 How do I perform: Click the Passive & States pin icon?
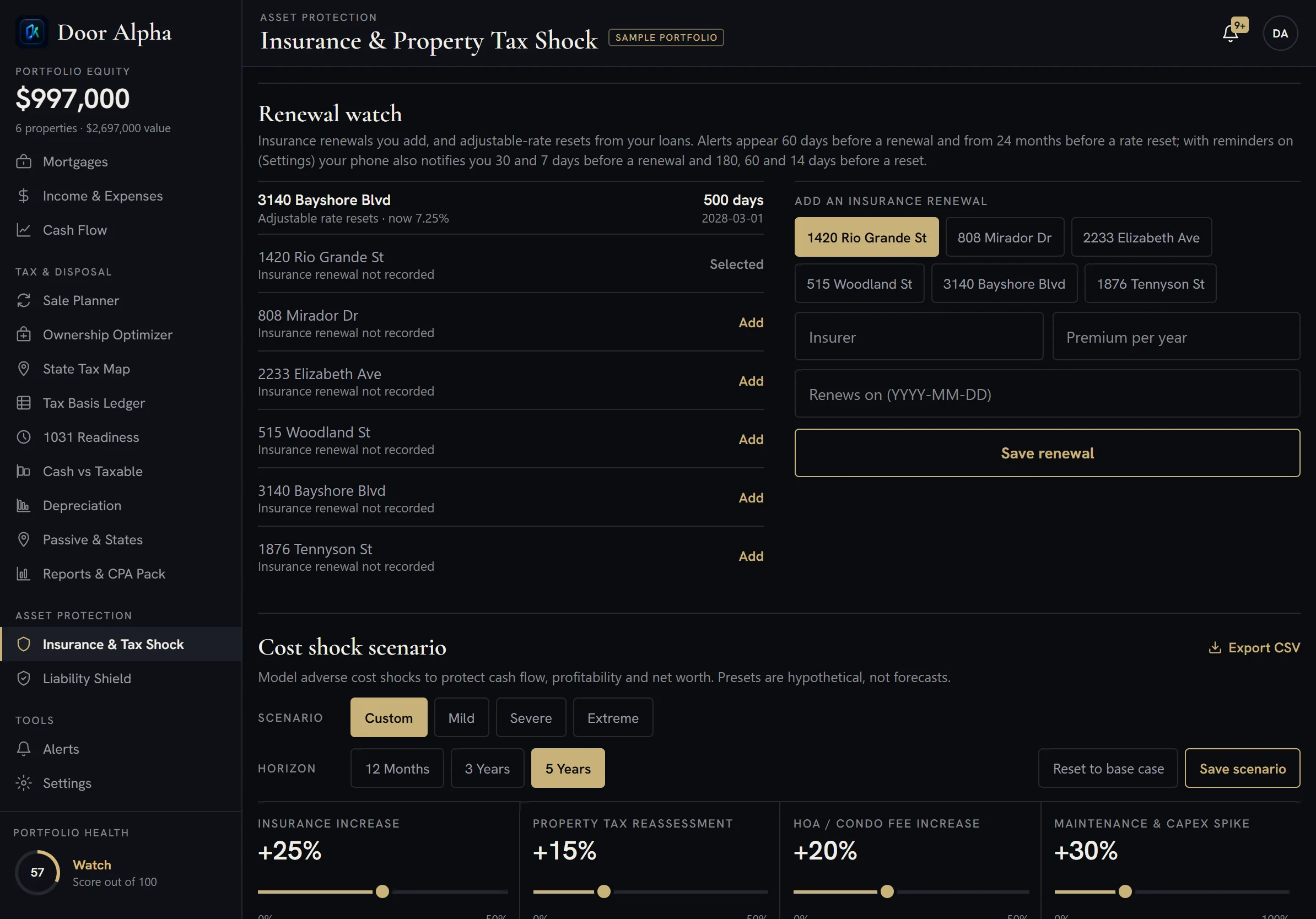tap(24, 539)
